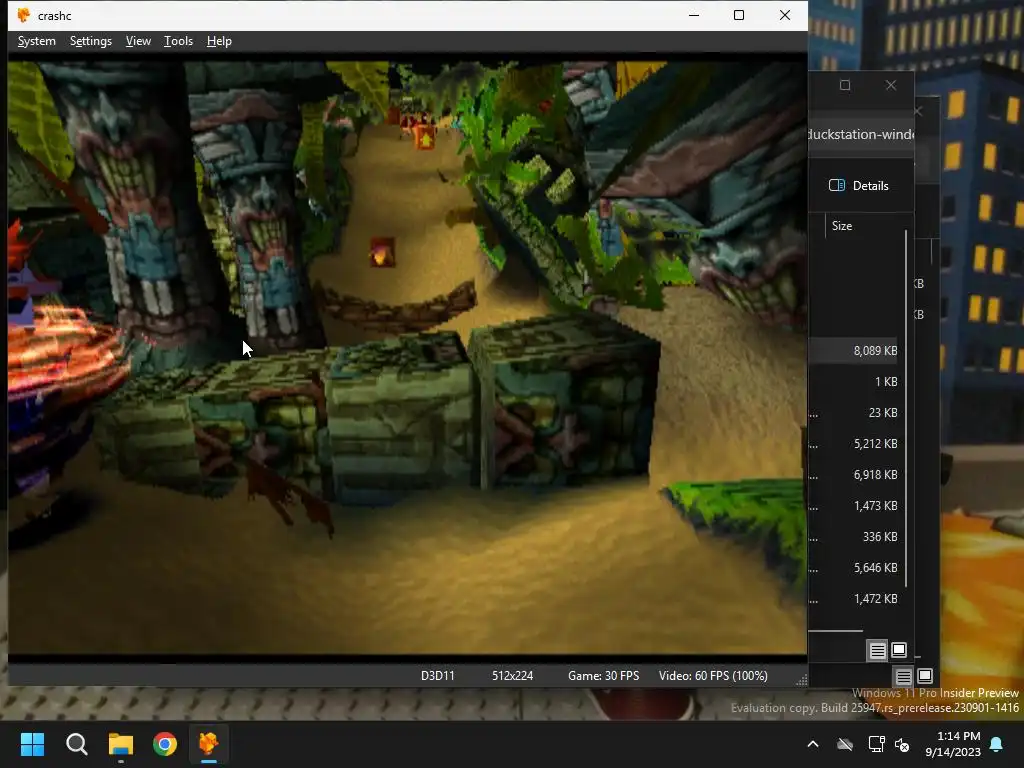This screenshot has height=768, width=1024.
Task: Launch Google Chrome from the taskbar
Action: 165,744
